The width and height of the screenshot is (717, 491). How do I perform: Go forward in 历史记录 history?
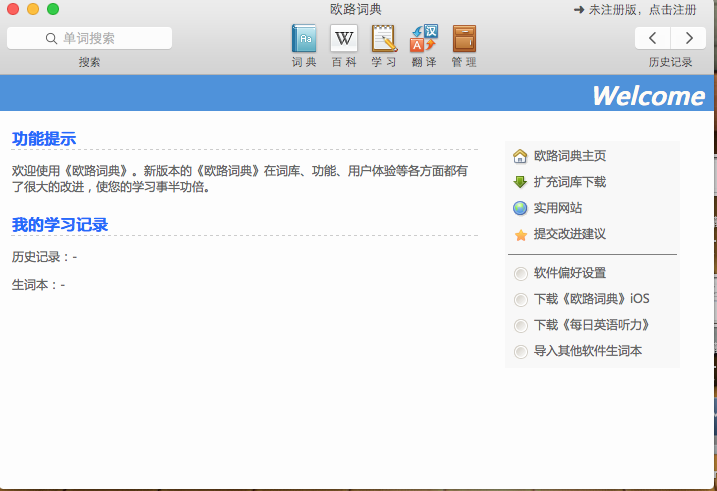(688, 38)
